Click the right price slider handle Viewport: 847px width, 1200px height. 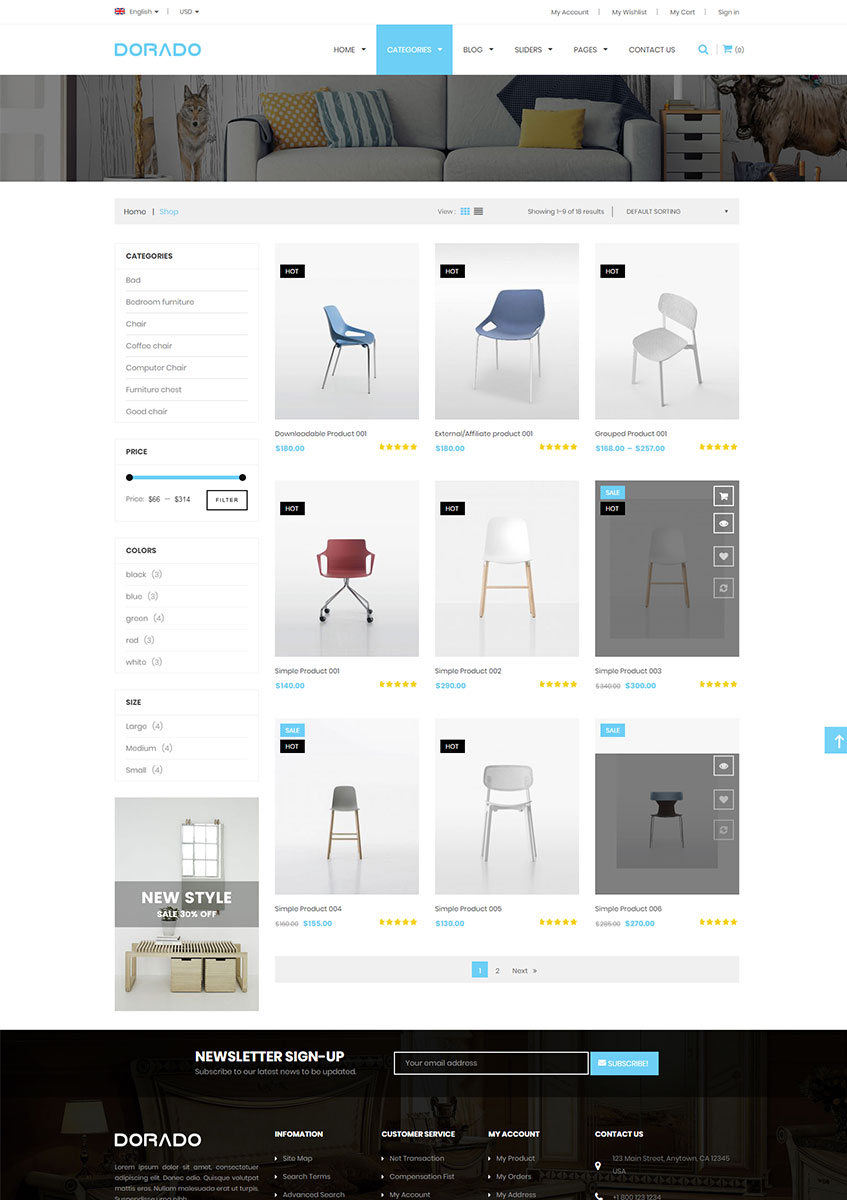(242, 477)
